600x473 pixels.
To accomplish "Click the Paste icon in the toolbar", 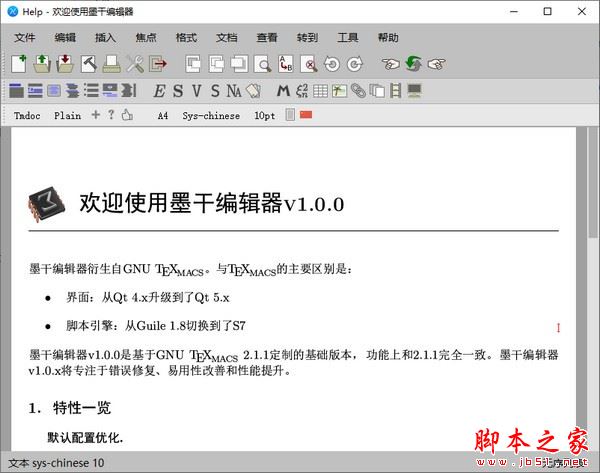I will (x=240, y=64).
